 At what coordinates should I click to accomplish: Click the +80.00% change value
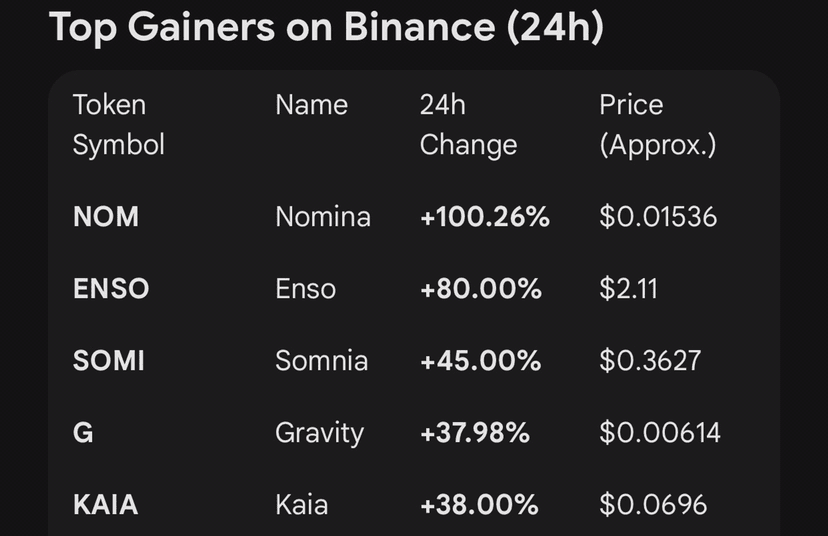[x=481, y=288]
